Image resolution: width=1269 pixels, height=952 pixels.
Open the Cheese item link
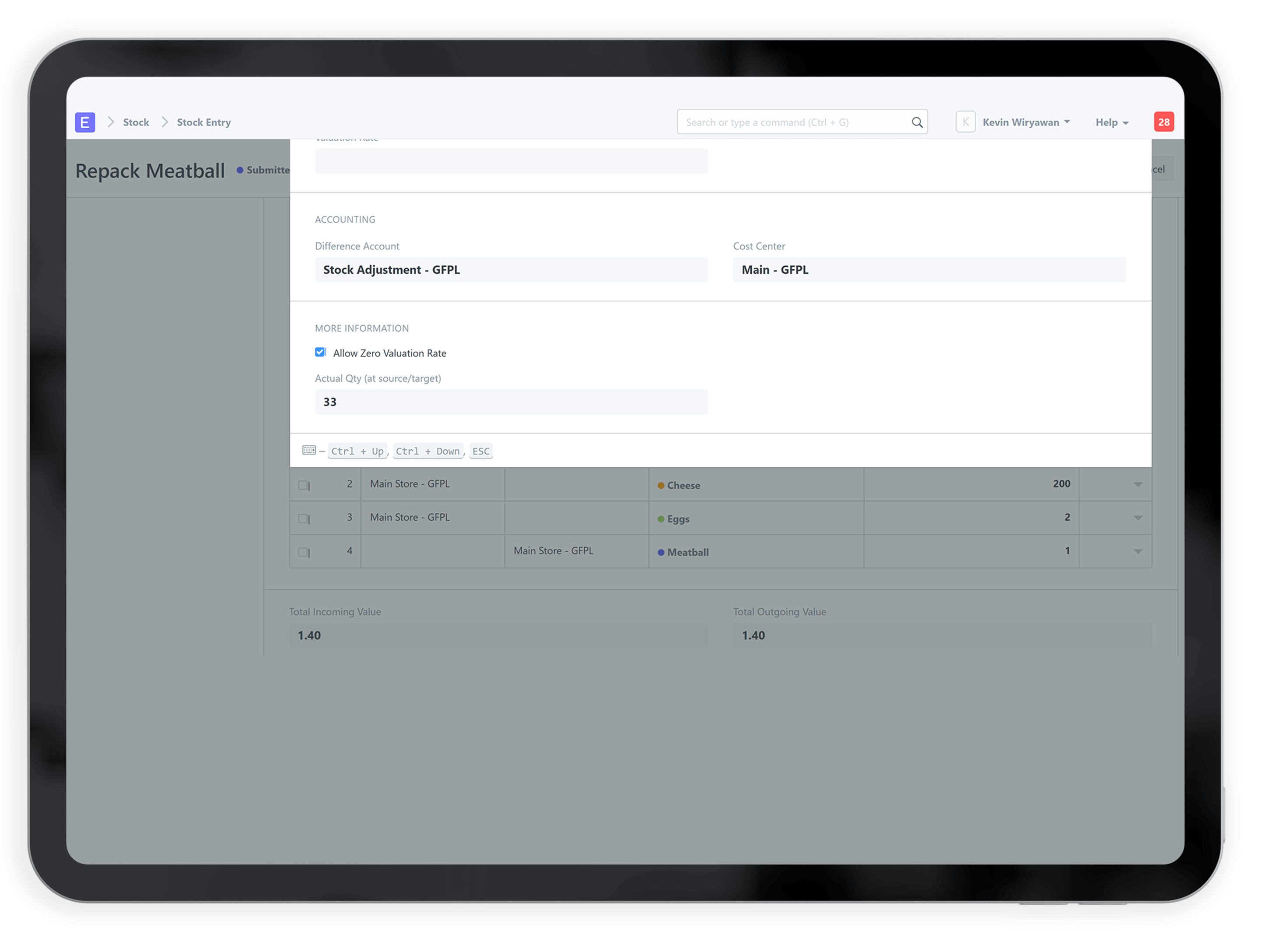point(683,485)
